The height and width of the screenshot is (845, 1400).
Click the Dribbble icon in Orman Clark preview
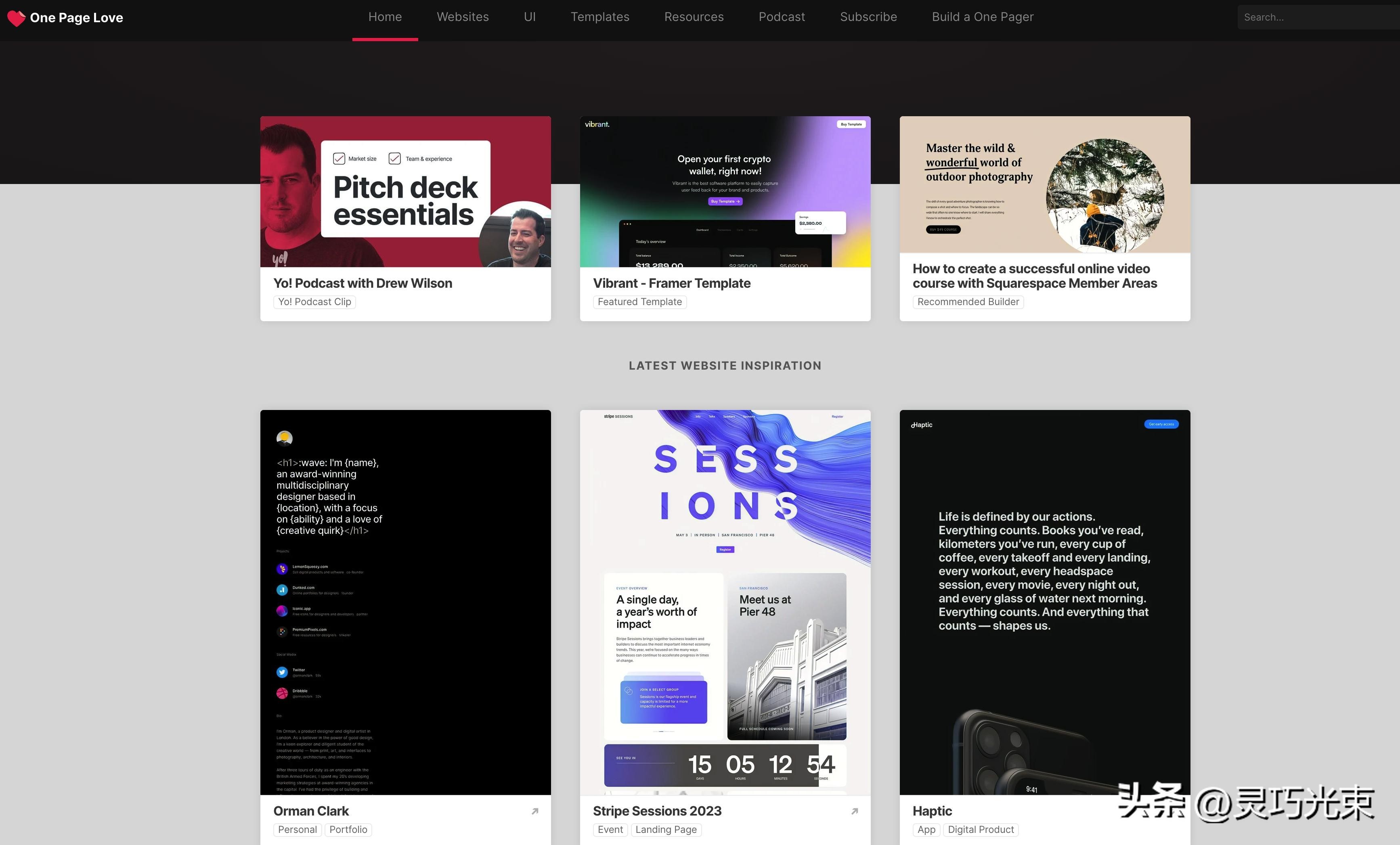(282, 693)
